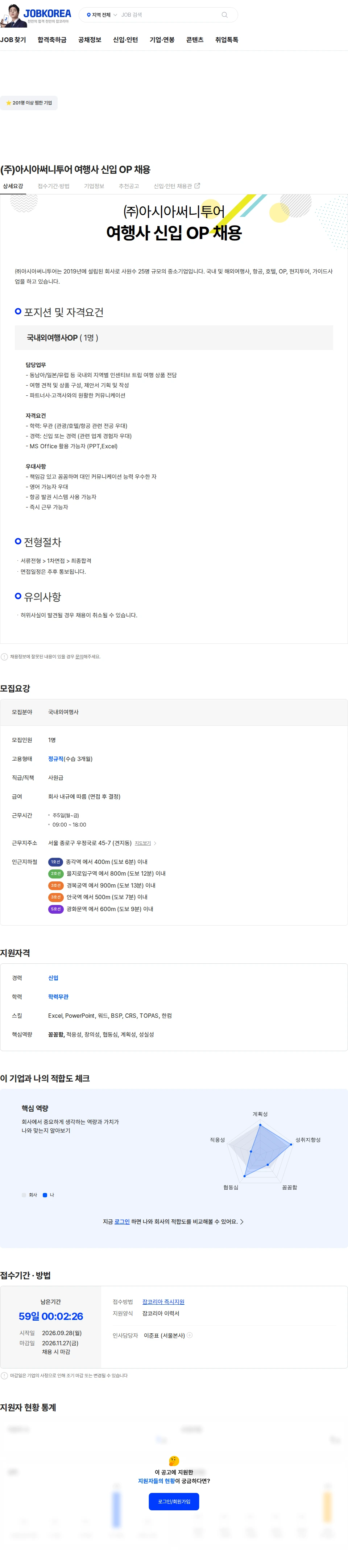Click the 회사 legend marker

tap(24, 1195)
